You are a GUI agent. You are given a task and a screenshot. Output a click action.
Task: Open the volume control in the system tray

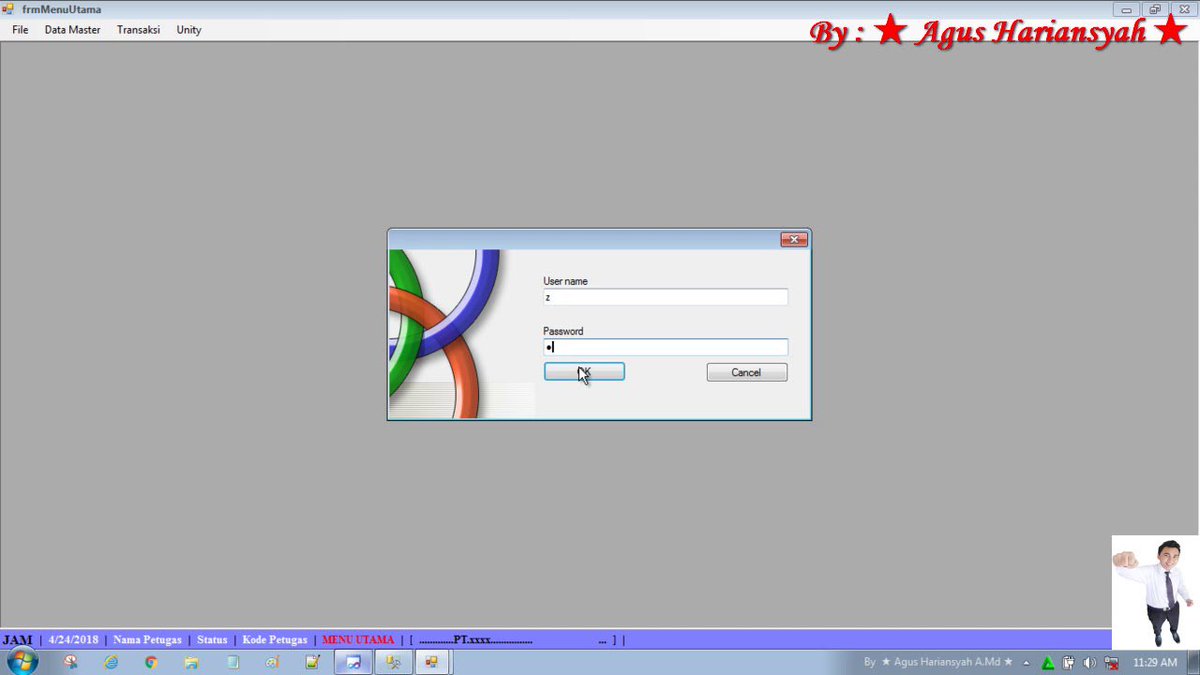point(1089,662)
